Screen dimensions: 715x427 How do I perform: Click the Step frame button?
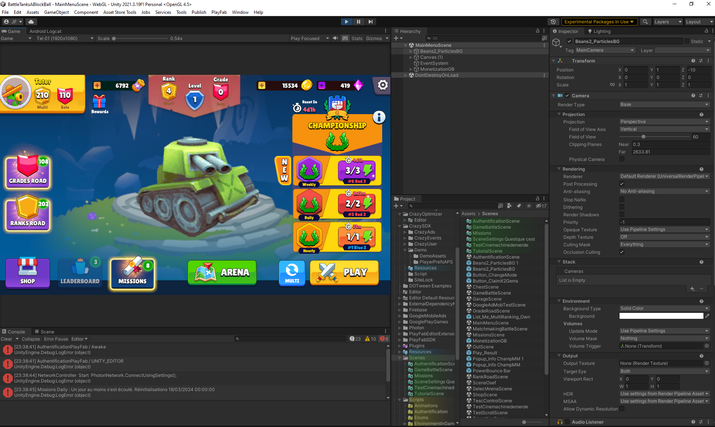click(371, 21)
